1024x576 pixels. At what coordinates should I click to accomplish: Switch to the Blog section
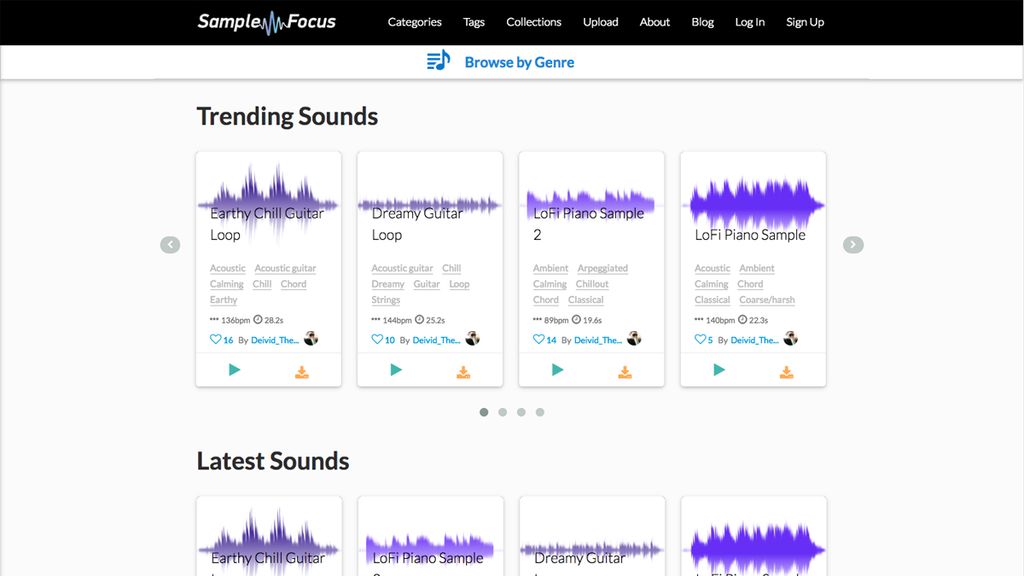tap(702, 21)
